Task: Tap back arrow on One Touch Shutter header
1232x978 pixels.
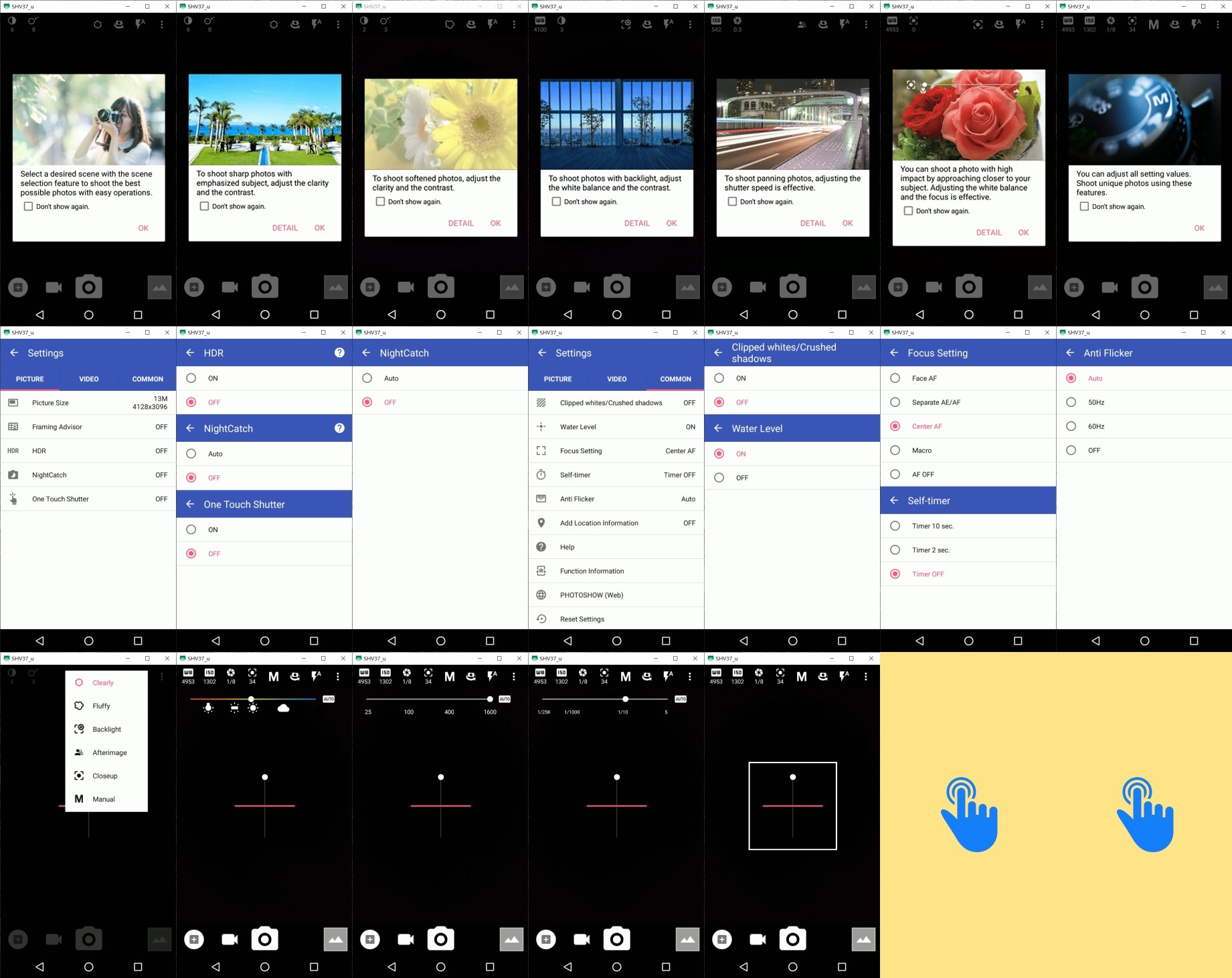Action: tap(190, 504)
